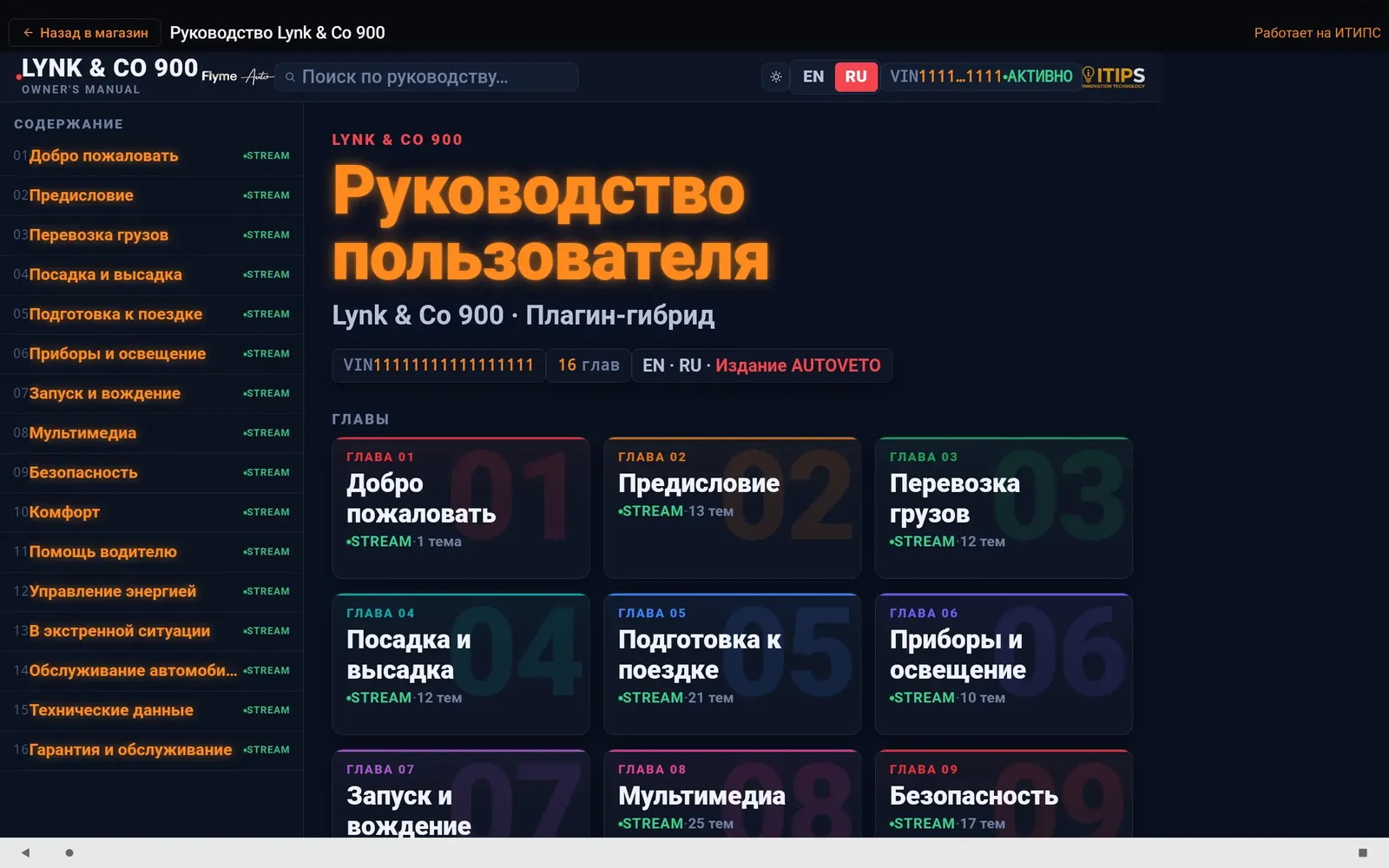Click the 'ГЛАВЫ' section heading

[360, 419]
